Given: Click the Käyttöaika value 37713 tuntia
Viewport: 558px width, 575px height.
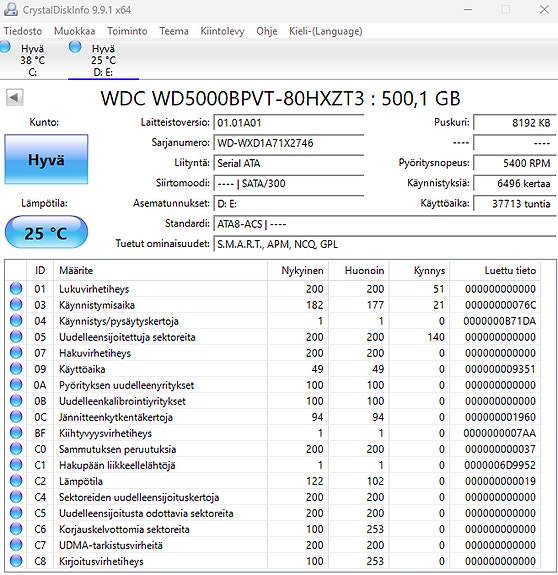Looking at the screenshot, I should point(514,204).
